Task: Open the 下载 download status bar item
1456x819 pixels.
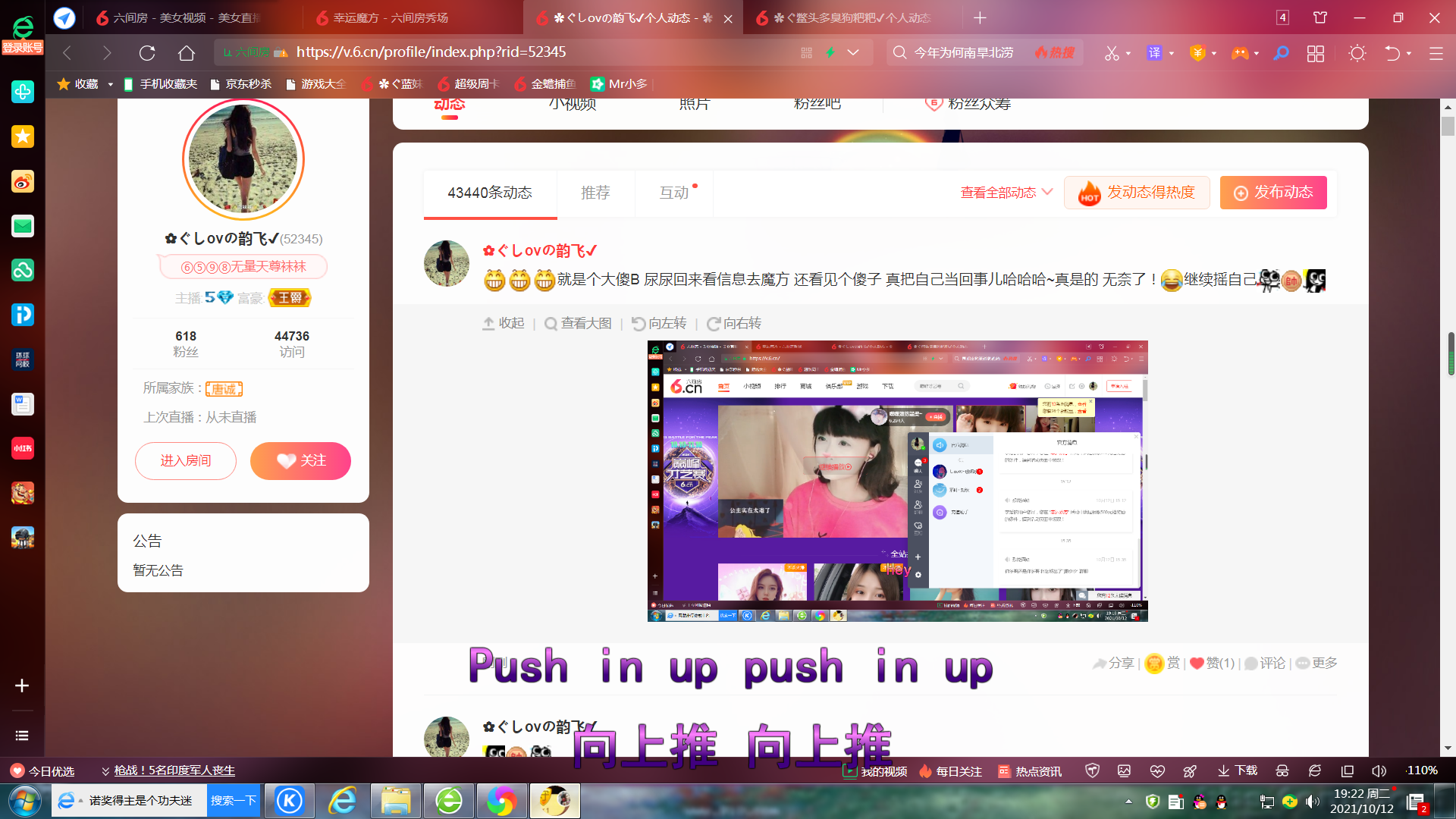Action: pos(1238,770)
